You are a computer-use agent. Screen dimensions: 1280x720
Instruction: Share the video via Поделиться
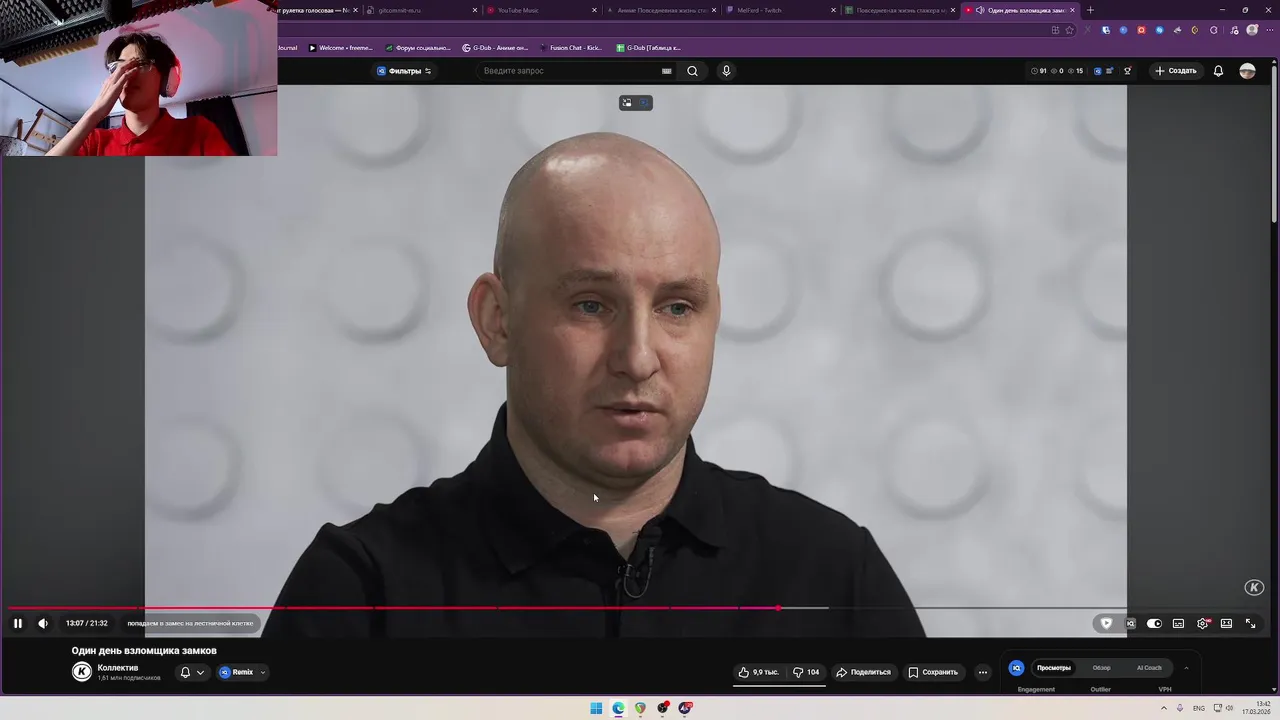863,672
